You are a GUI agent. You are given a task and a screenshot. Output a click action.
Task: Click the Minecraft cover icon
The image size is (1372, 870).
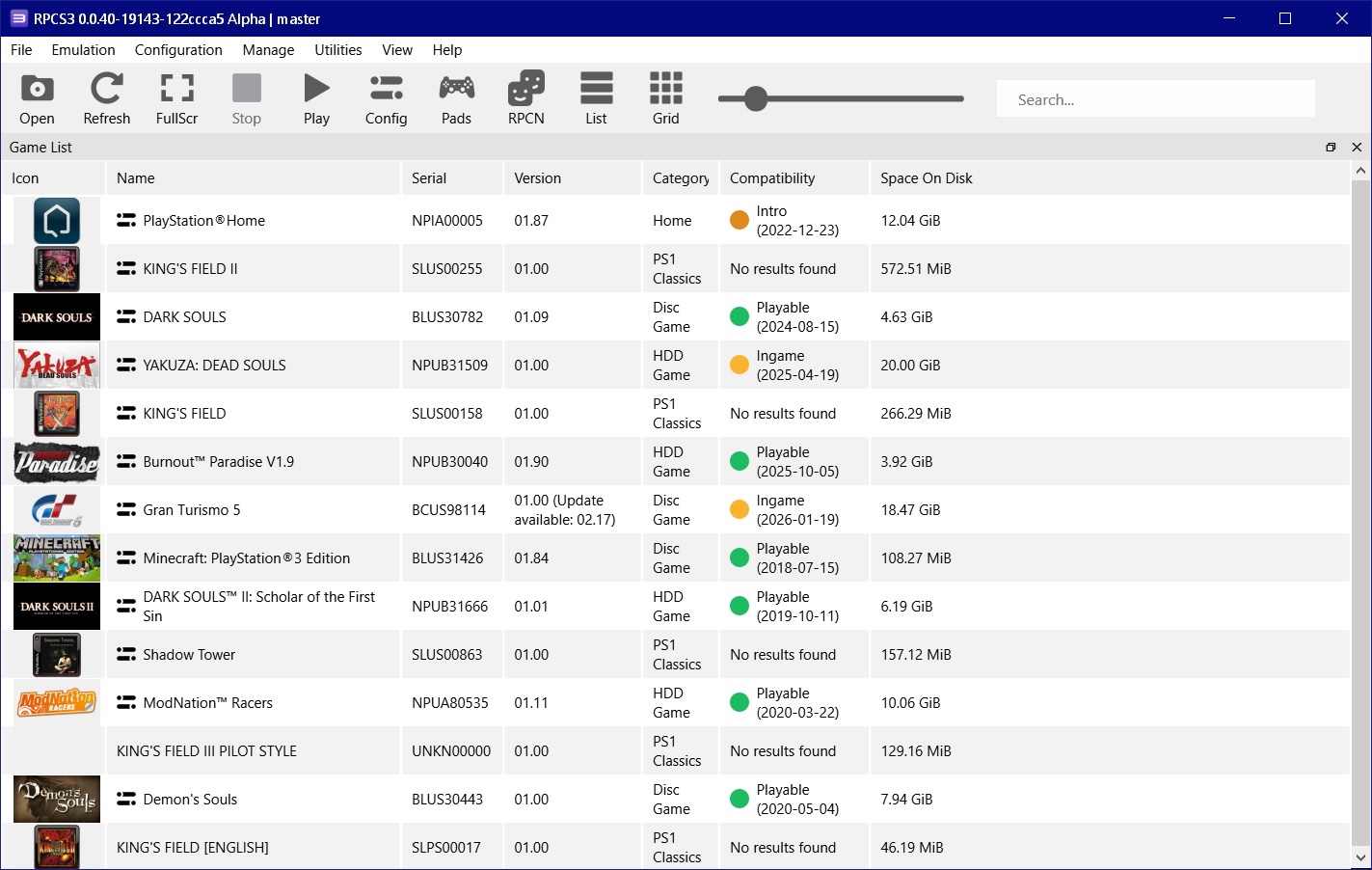coord(57,558)
